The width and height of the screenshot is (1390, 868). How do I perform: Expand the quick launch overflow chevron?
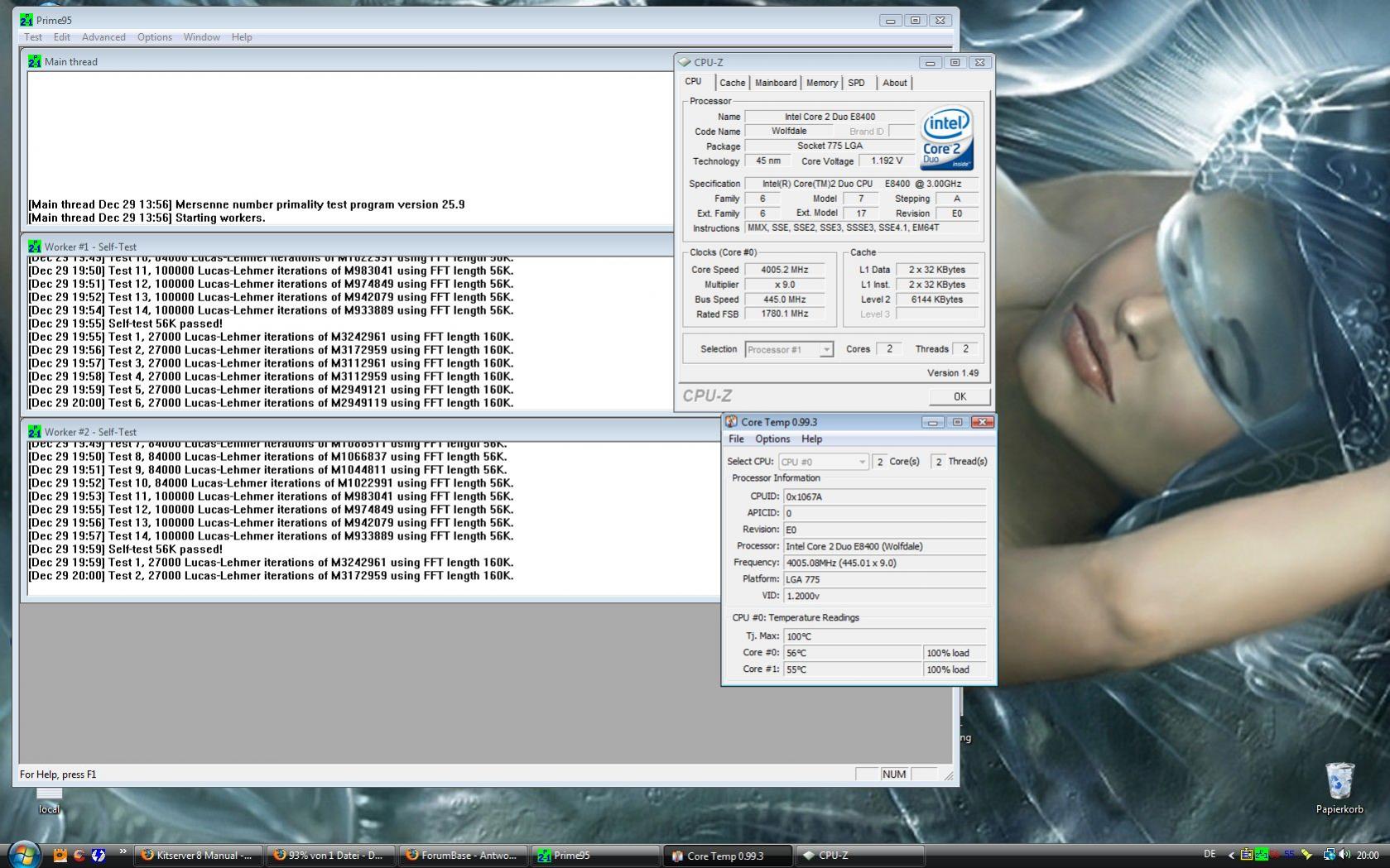123,851
